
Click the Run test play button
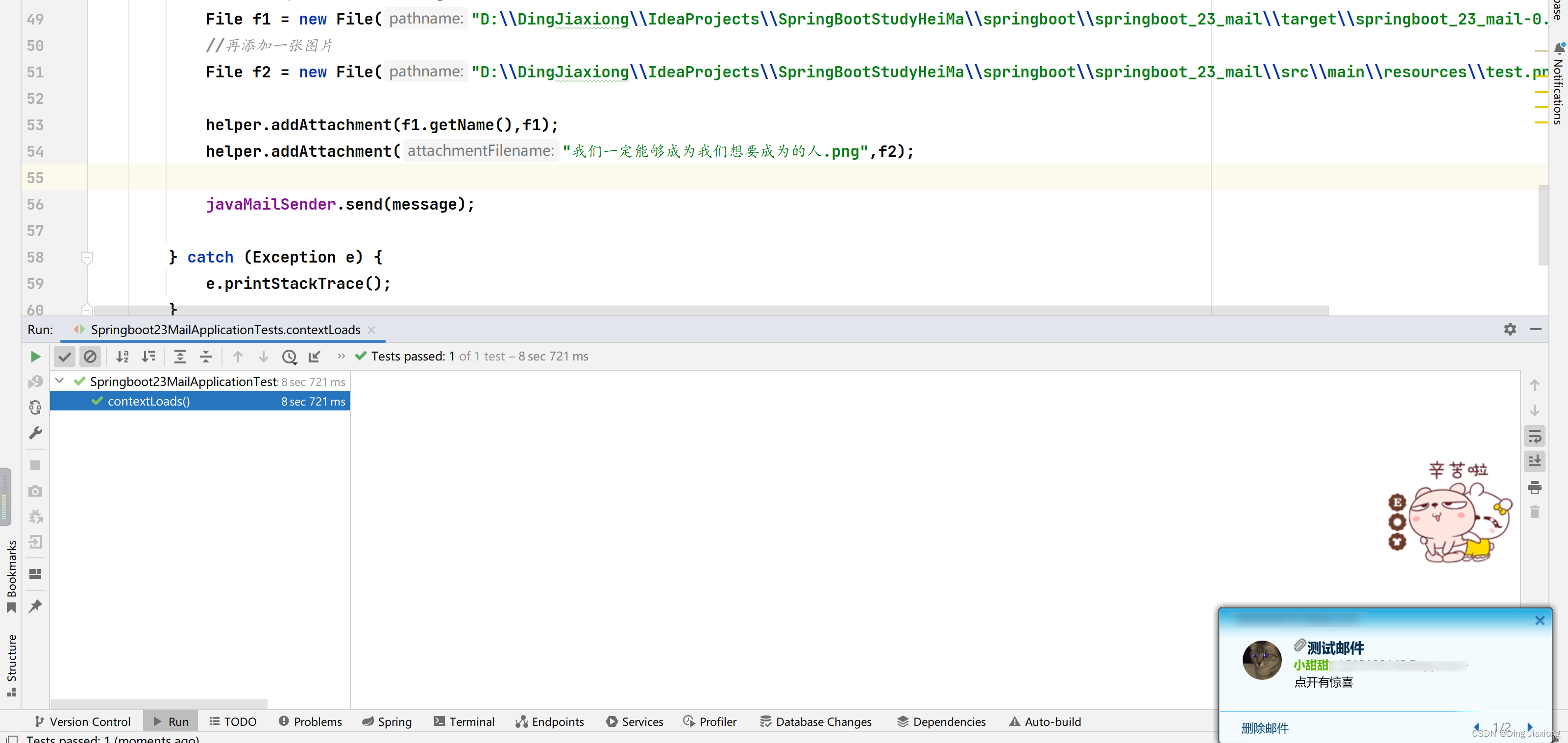[35, 356]
